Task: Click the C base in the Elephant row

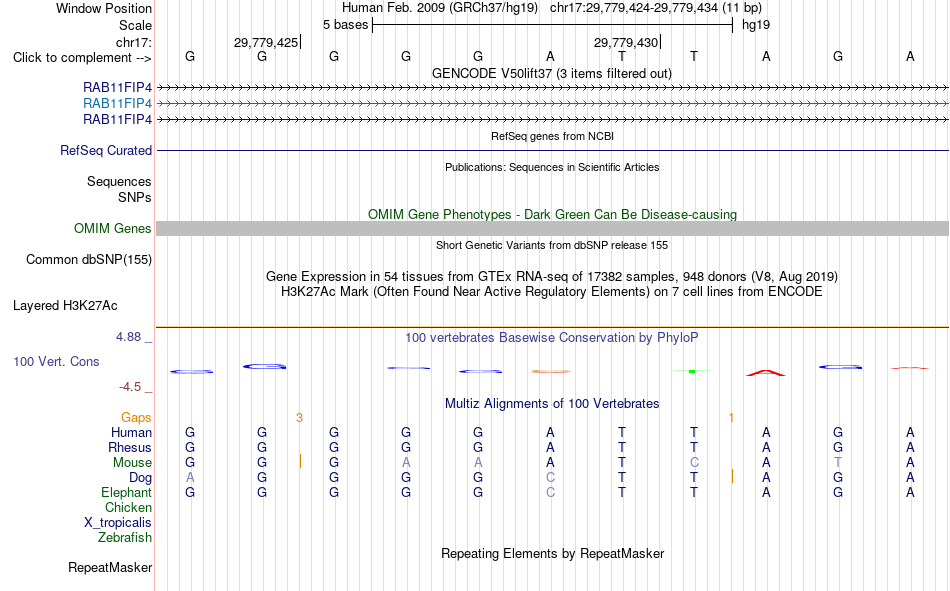Action: [x=550, y=492]
